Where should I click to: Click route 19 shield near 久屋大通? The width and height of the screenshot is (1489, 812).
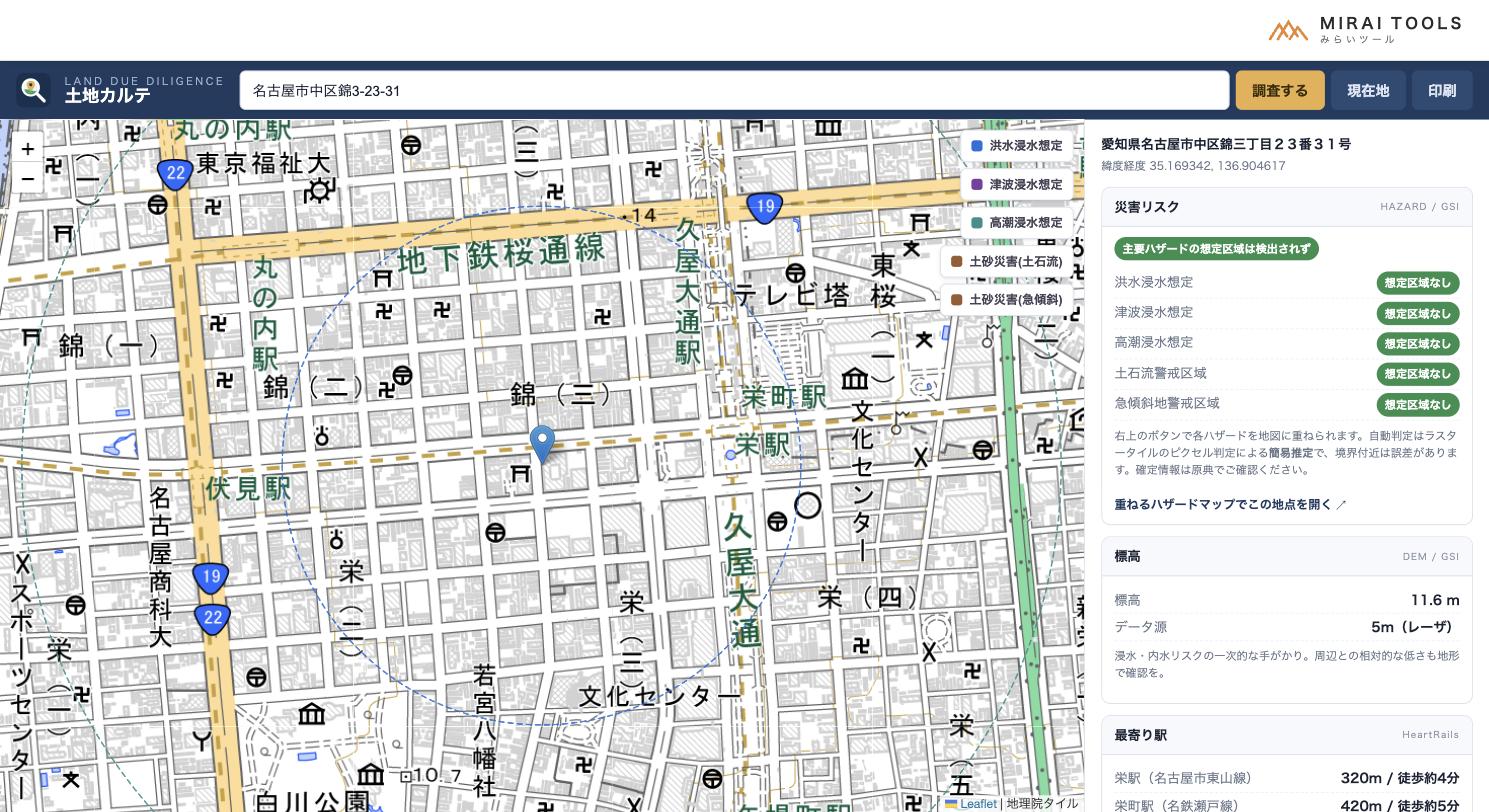[x=765, y=208]
